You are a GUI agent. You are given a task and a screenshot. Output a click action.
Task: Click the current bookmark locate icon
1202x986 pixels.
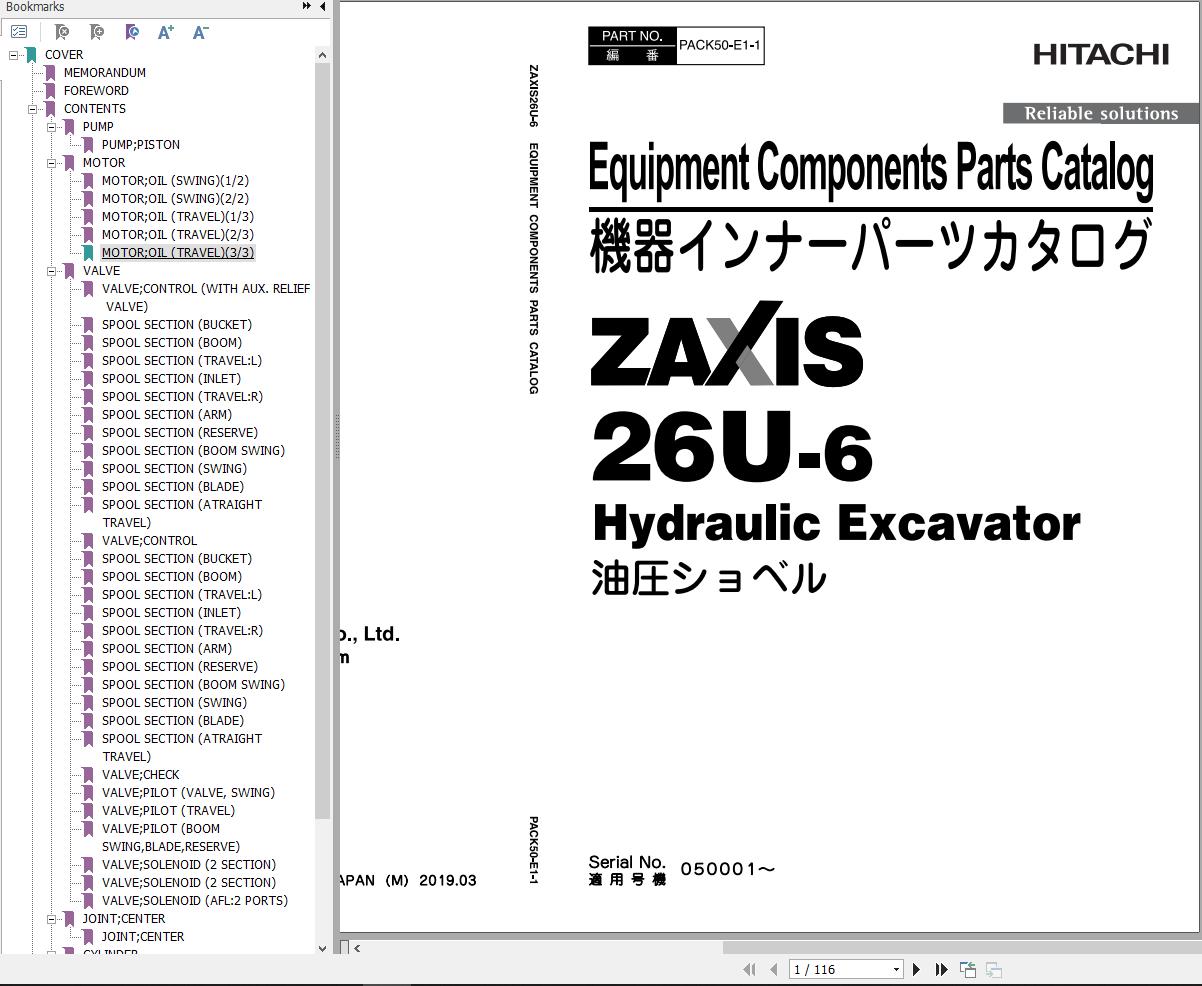[x=131, y=32]
